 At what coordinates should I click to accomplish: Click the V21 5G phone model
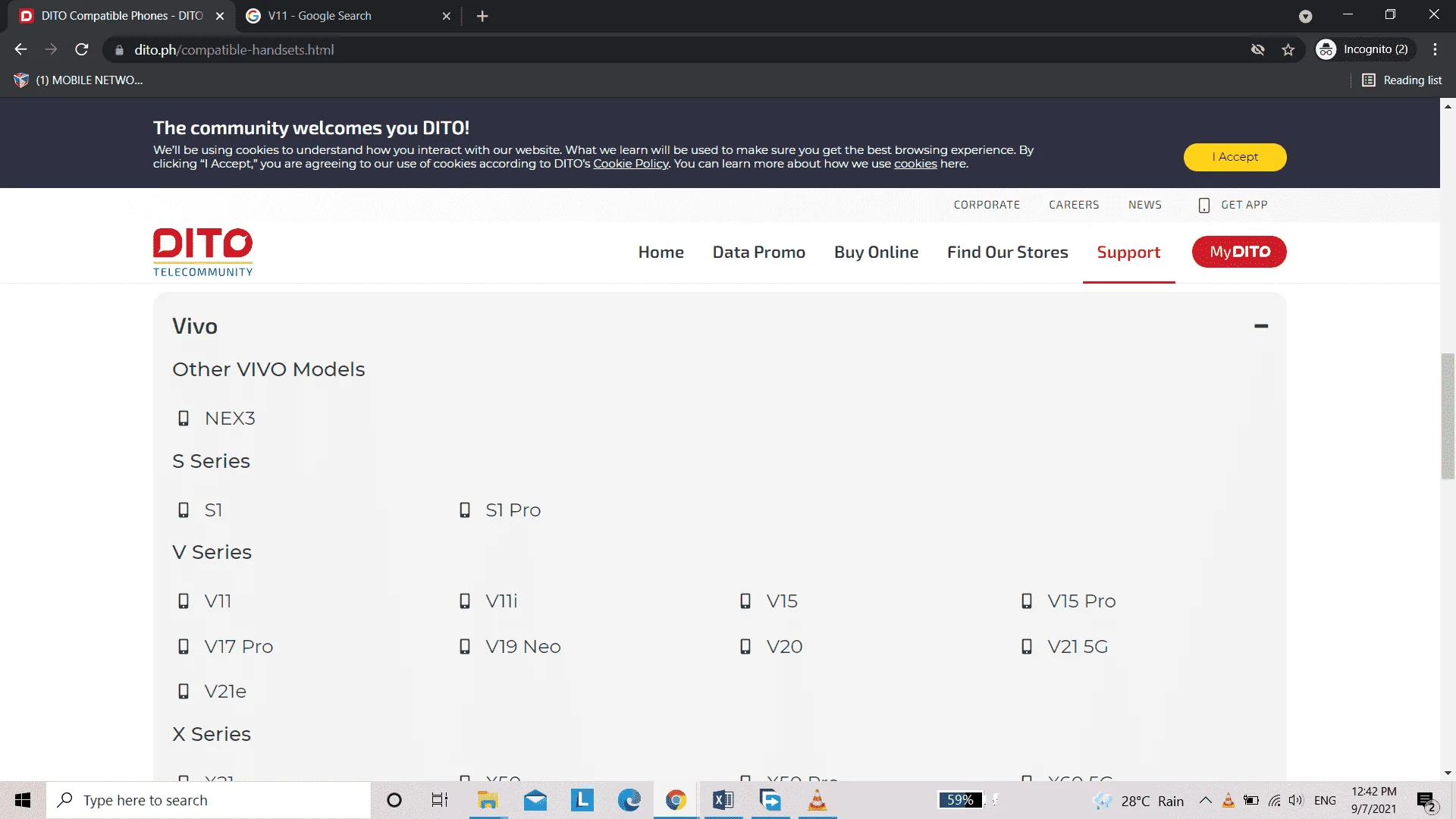(1078, 647)
